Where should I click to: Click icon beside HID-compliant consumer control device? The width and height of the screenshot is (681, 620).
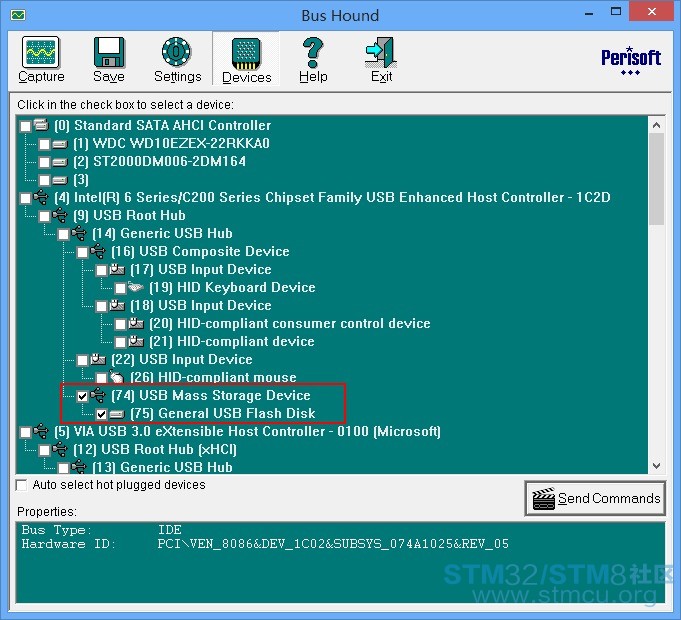(136, 323)
